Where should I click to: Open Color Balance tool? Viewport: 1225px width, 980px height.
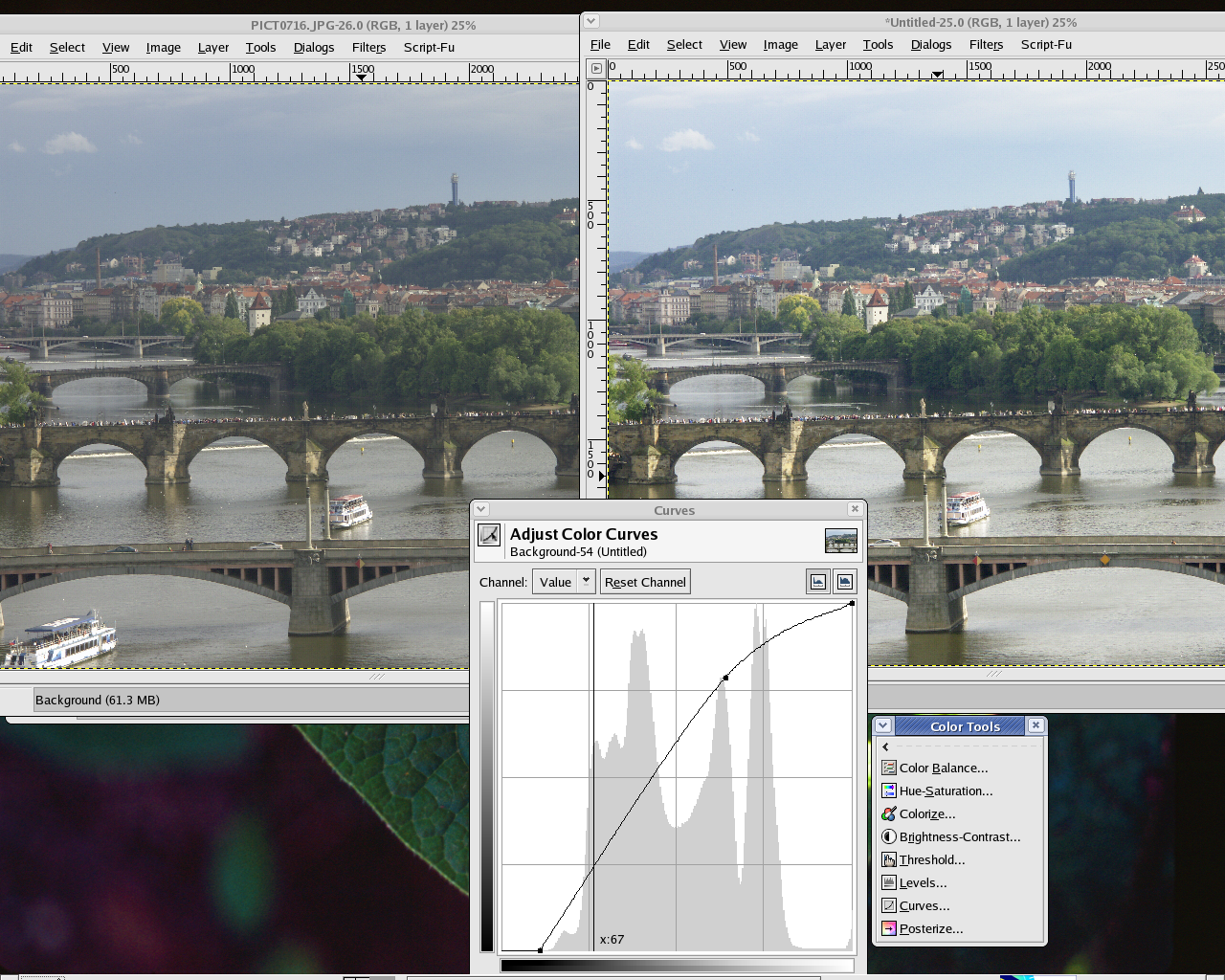[x=944, y=768]
